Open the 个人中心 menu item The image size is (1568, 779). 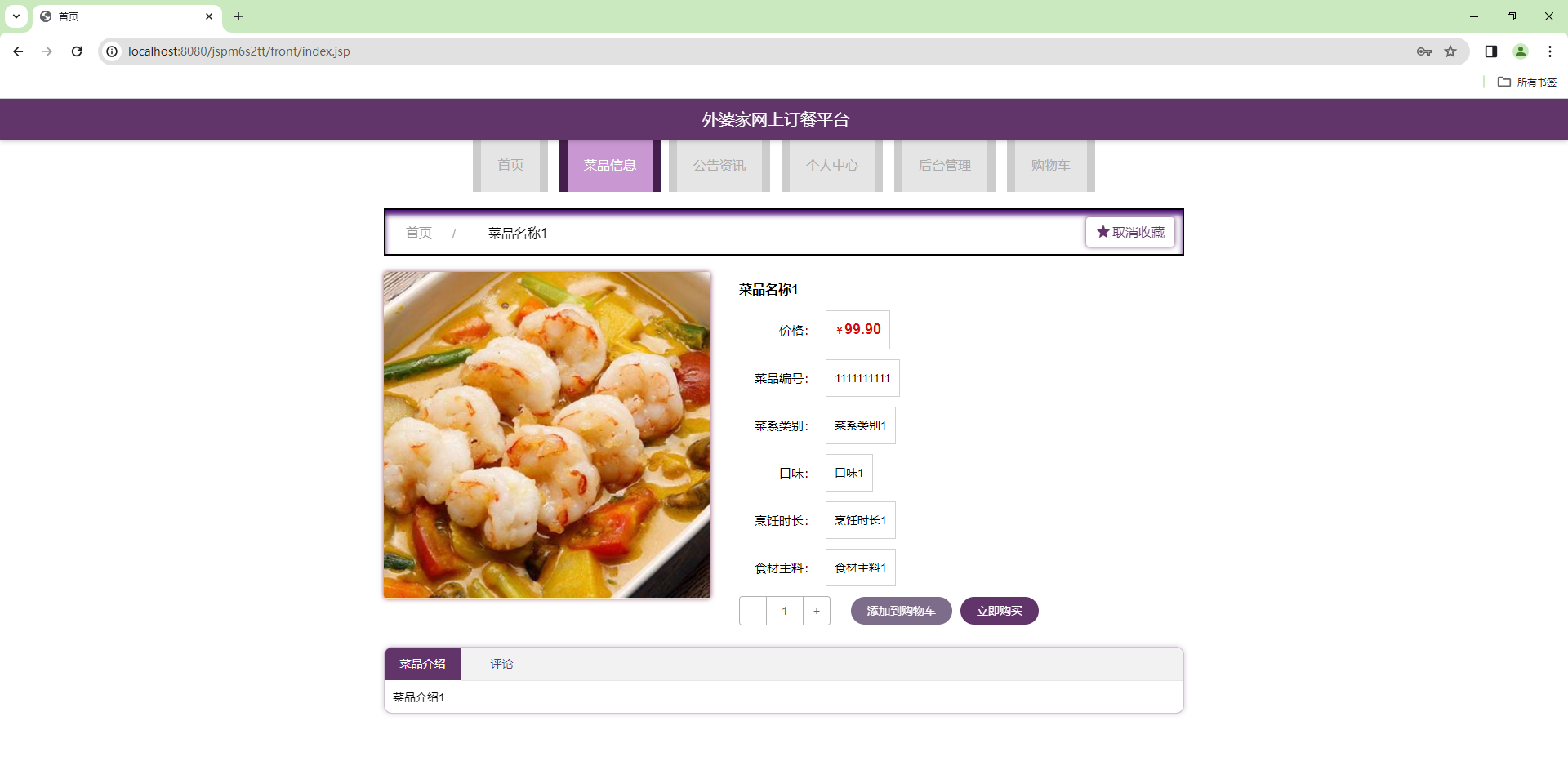(831, 165)
